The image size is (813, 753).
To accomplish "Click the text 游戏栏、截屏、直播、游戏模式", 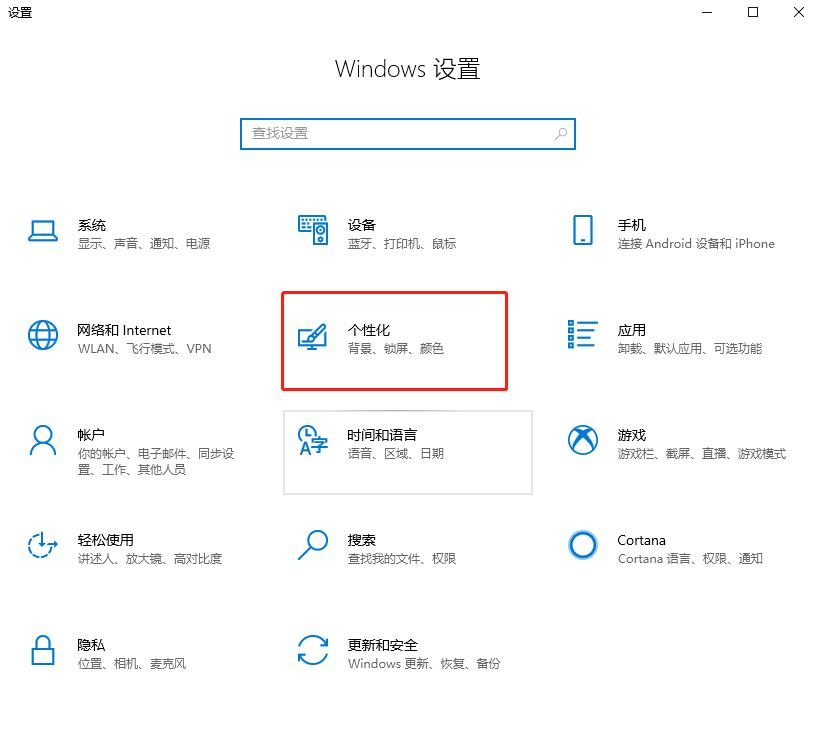I will [702, 454].
